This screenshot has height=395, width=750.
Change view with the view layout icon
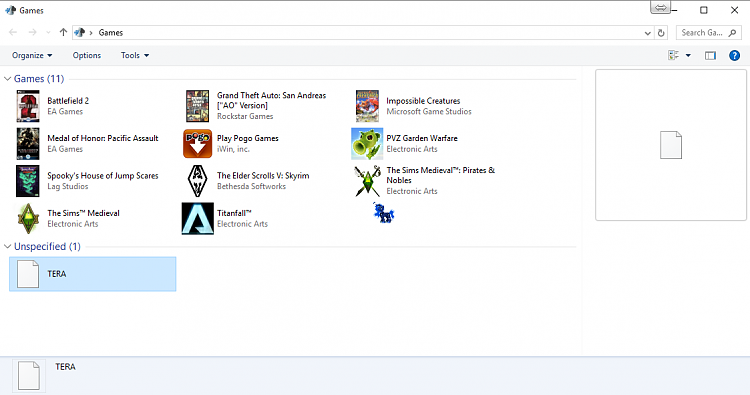(x=673, y=55)
